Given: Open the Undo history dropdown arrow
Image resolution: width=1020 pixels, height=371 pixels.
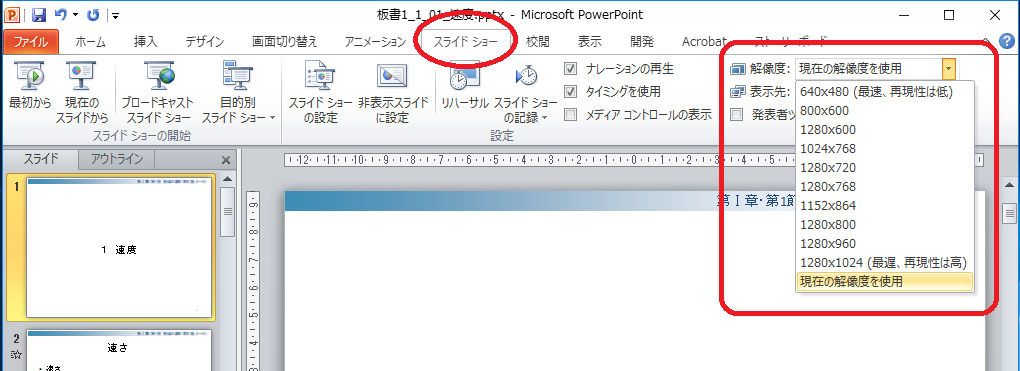Looking at the screenshot, I should (x=76, y=14).
